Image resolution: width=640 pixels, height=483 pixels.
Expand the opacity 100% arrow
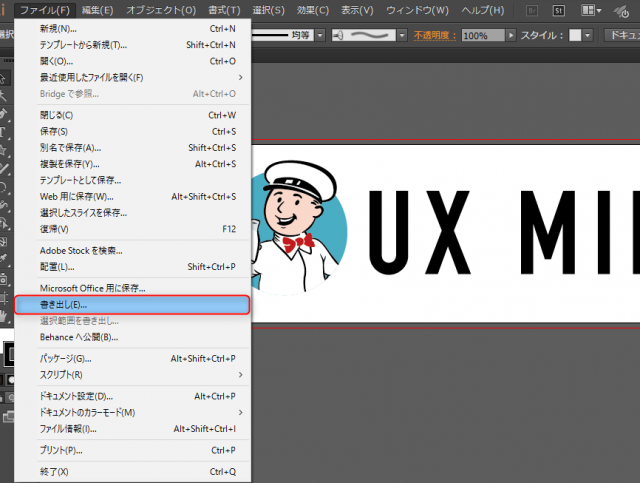pos(510,35)
